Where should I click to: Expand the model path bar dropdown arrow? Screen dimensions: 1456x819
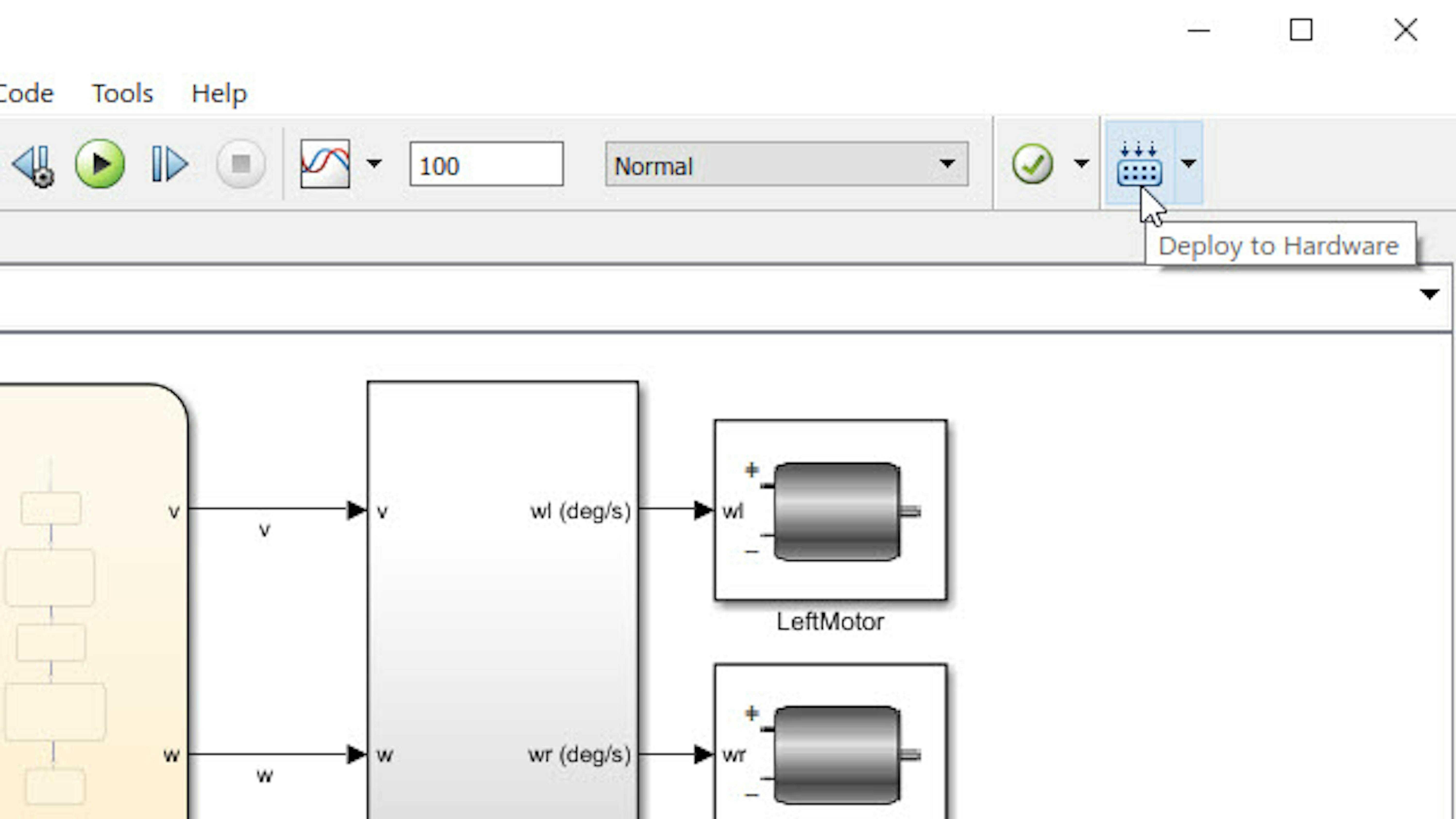pyautogui.click(x=1430, y=295)
